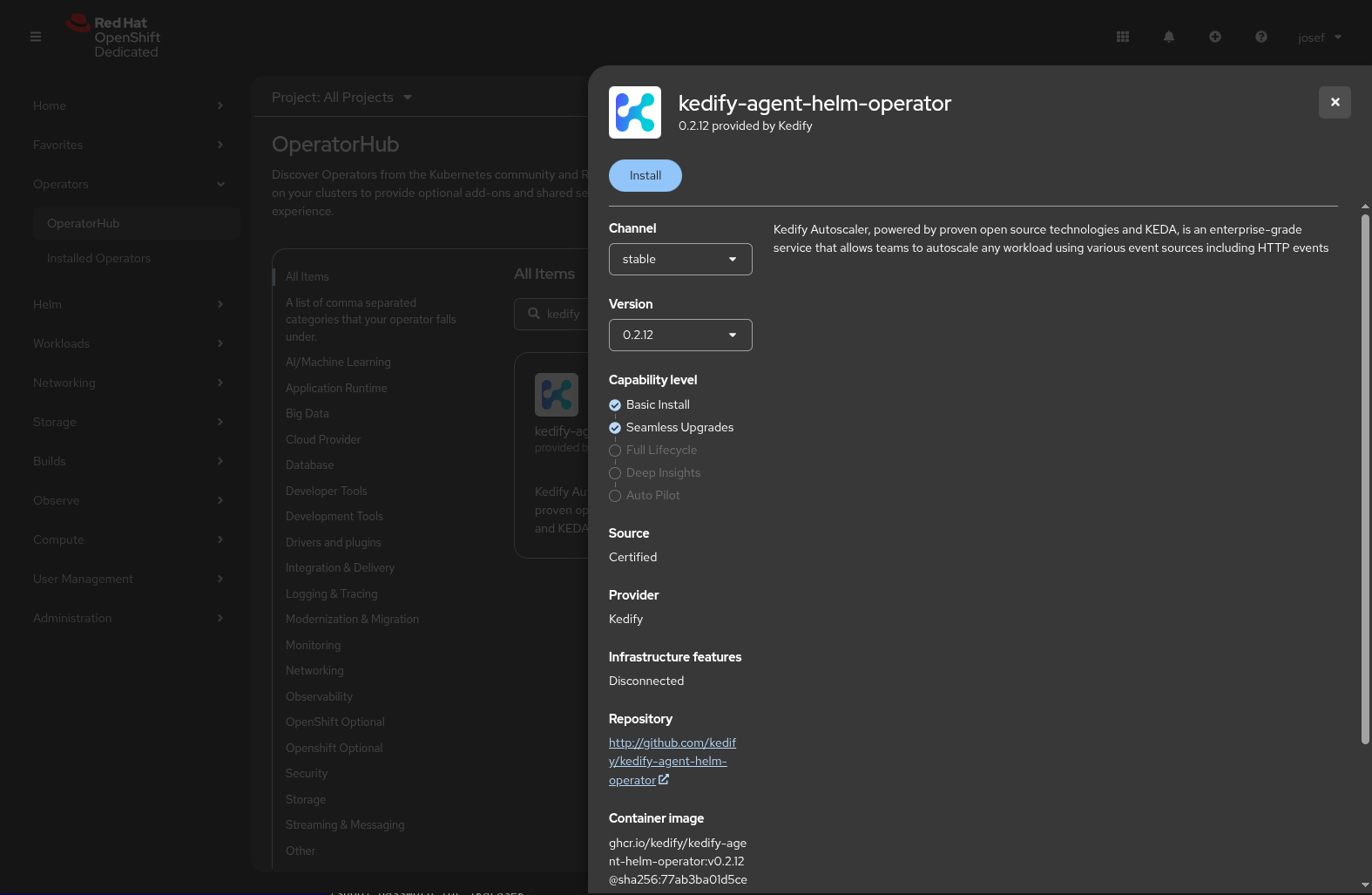Click the Disconnected infrastructure feature text
Screen dimensions: 1372x895
point(646,681)
